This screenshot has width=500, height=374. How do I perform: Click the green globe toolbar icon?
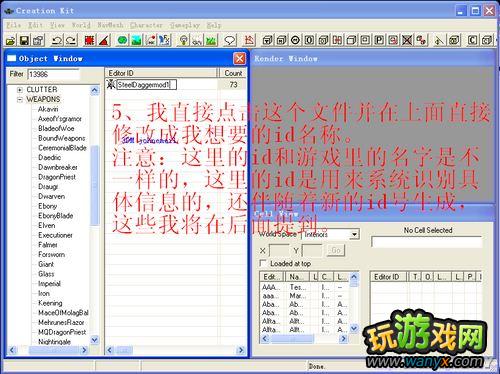(x=122, y=40)
